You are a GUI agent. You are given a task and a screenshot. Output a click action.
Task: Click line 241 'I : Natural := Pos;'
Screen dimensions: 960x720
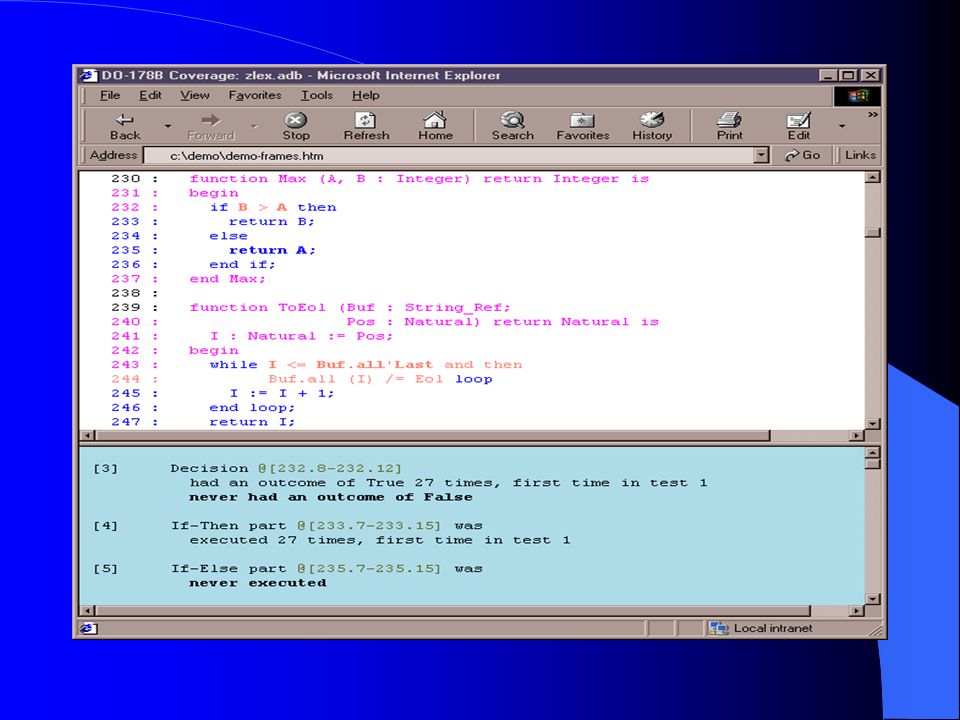[302, 336]
